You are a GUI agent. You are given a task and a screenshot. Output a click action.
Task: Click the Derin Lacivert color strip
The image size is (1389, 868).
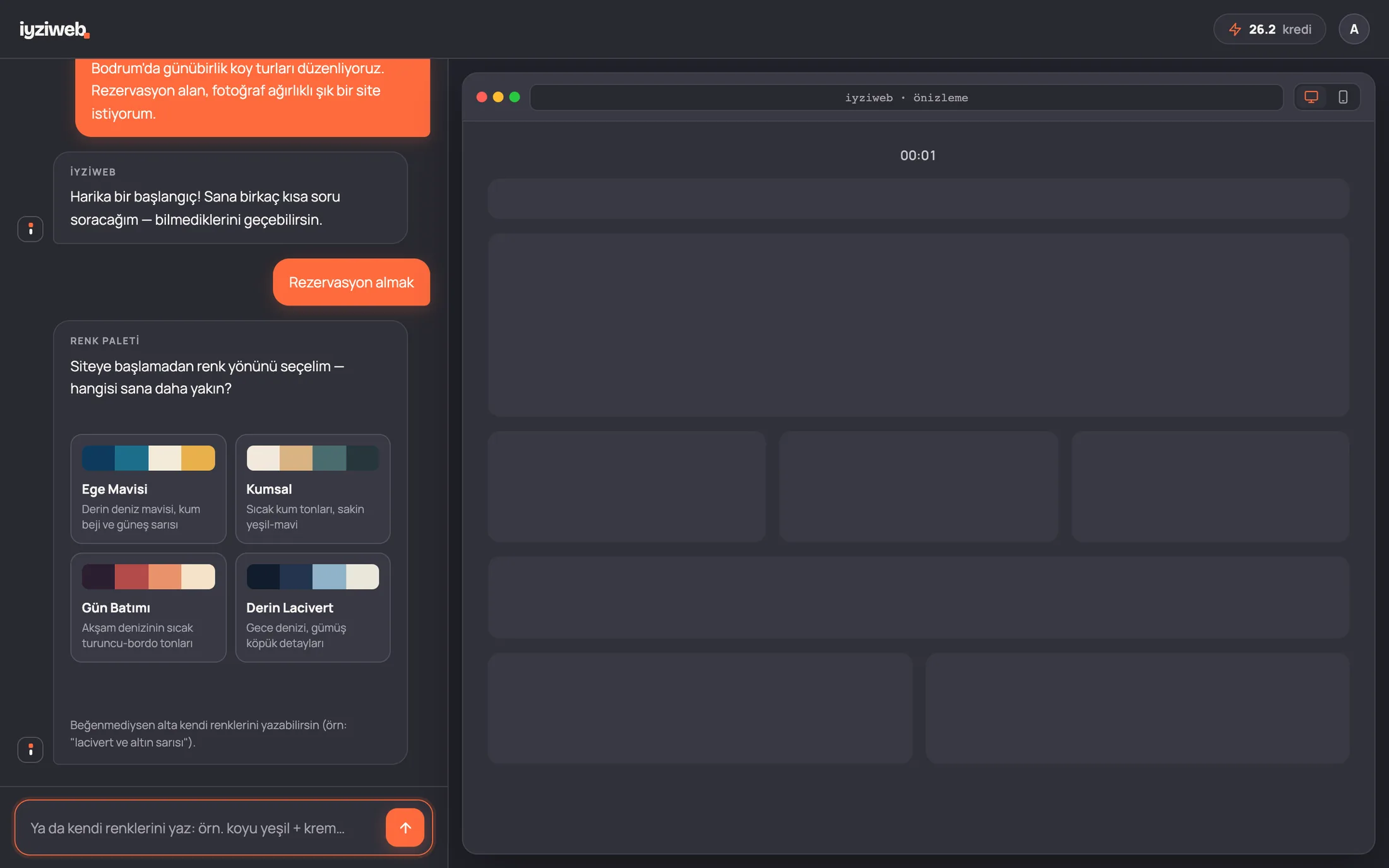pyautogui.click(x=313, y=576)
